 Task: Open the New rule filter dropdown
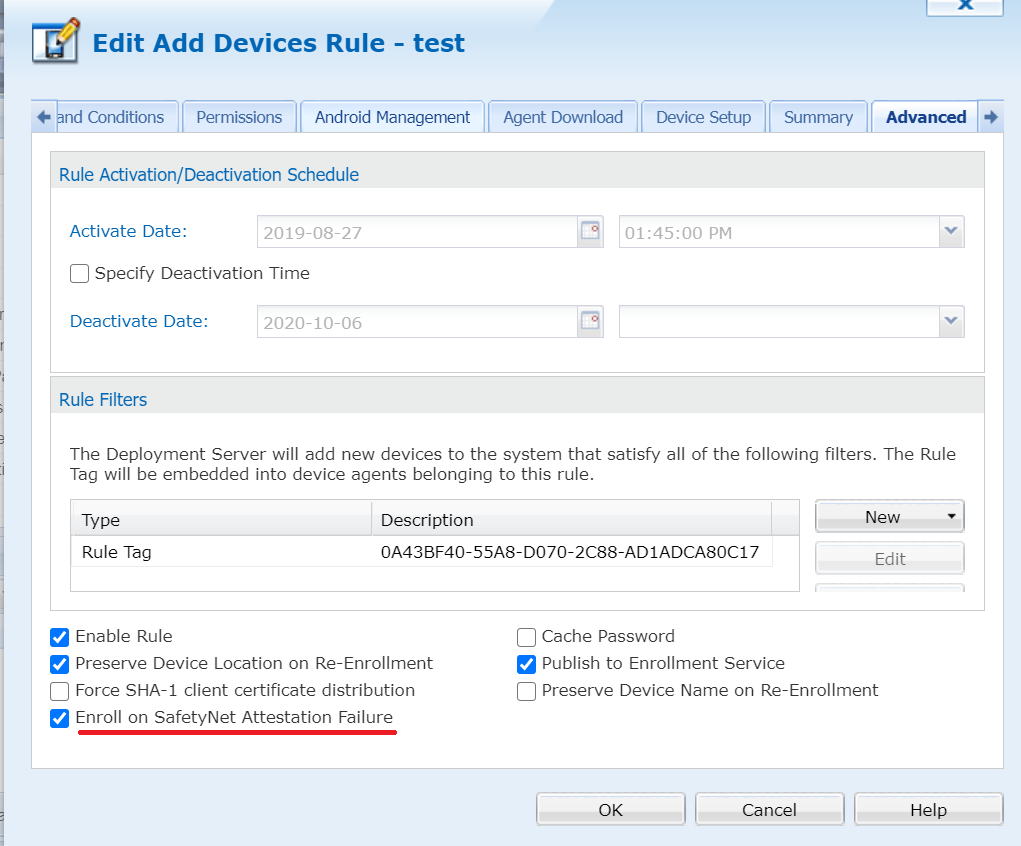tap(890, 517)
